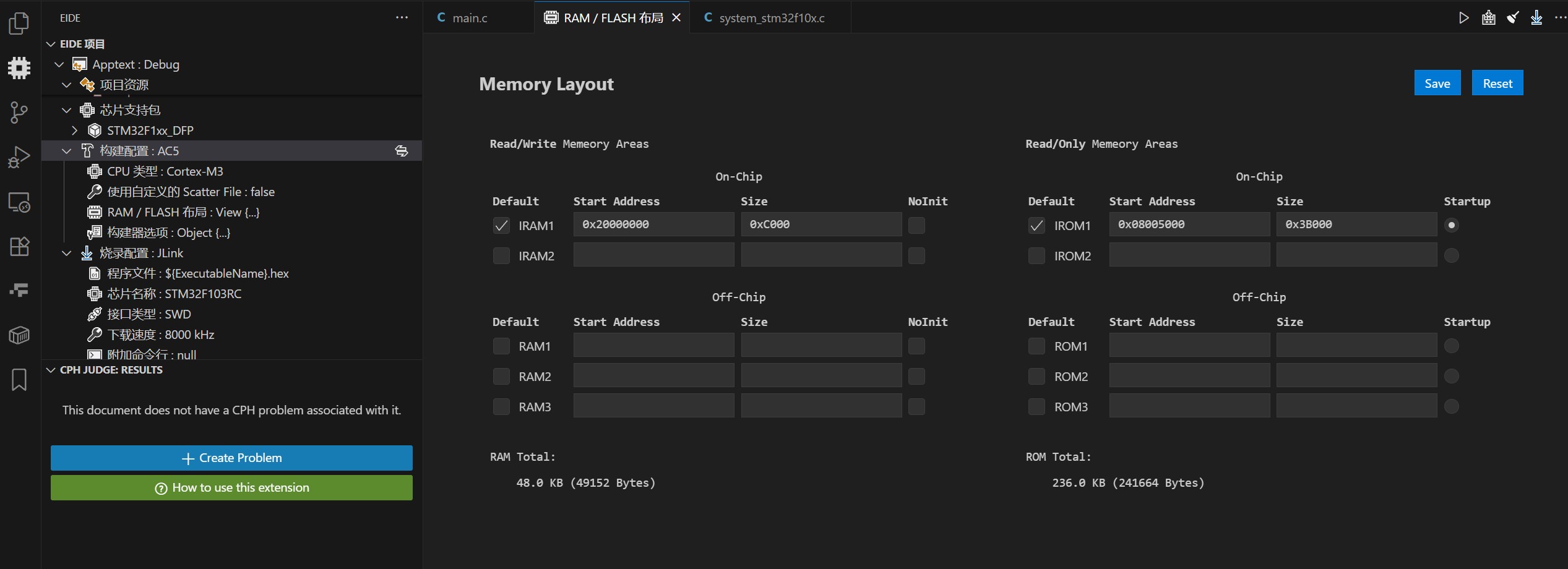Open the Bookmarks view in the activity bar
The width and height of the screenshot is (1568, 569).
coord(19,380)
